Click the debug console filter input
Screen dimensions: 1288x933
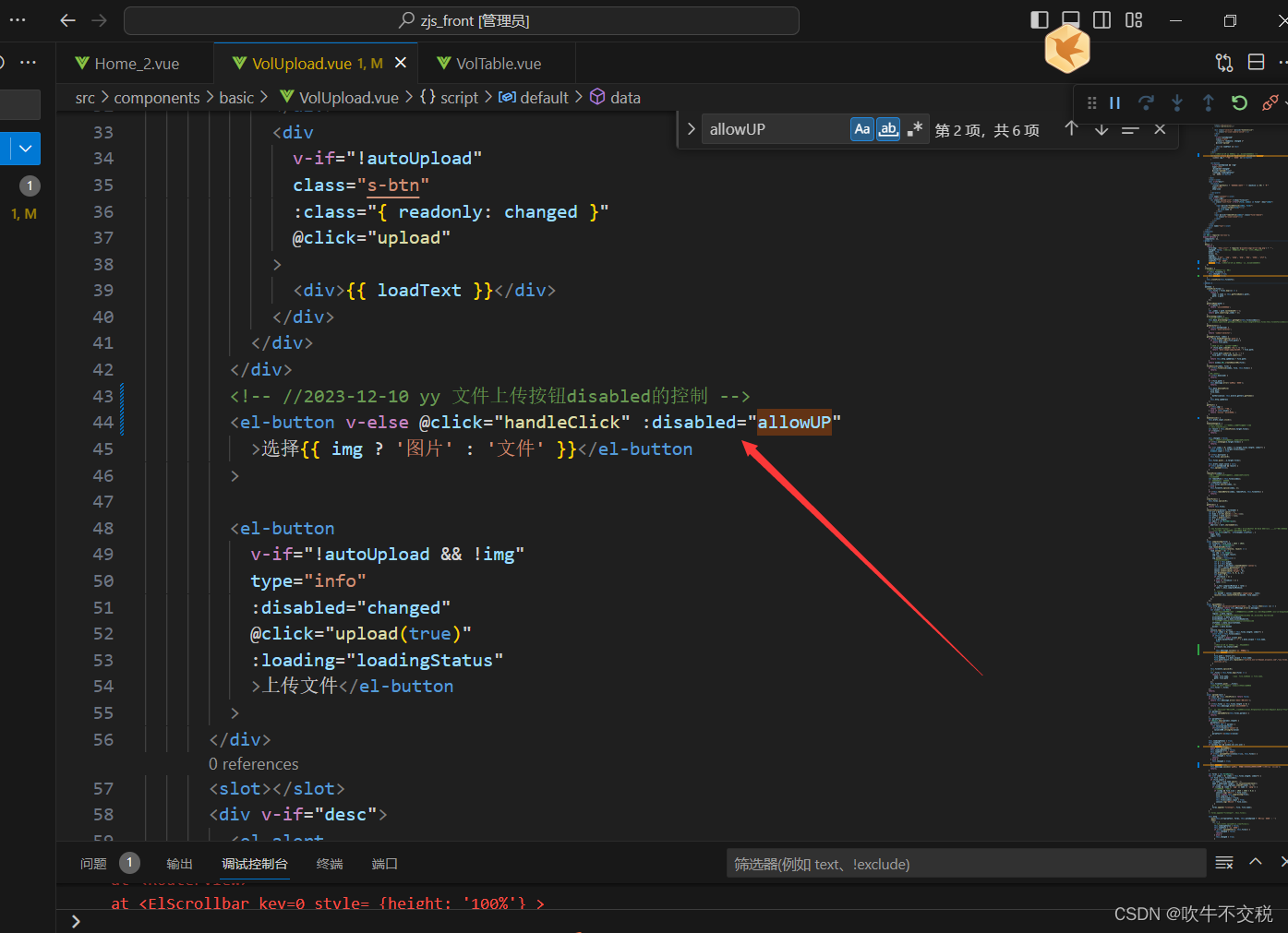click(x=966, y=864)
